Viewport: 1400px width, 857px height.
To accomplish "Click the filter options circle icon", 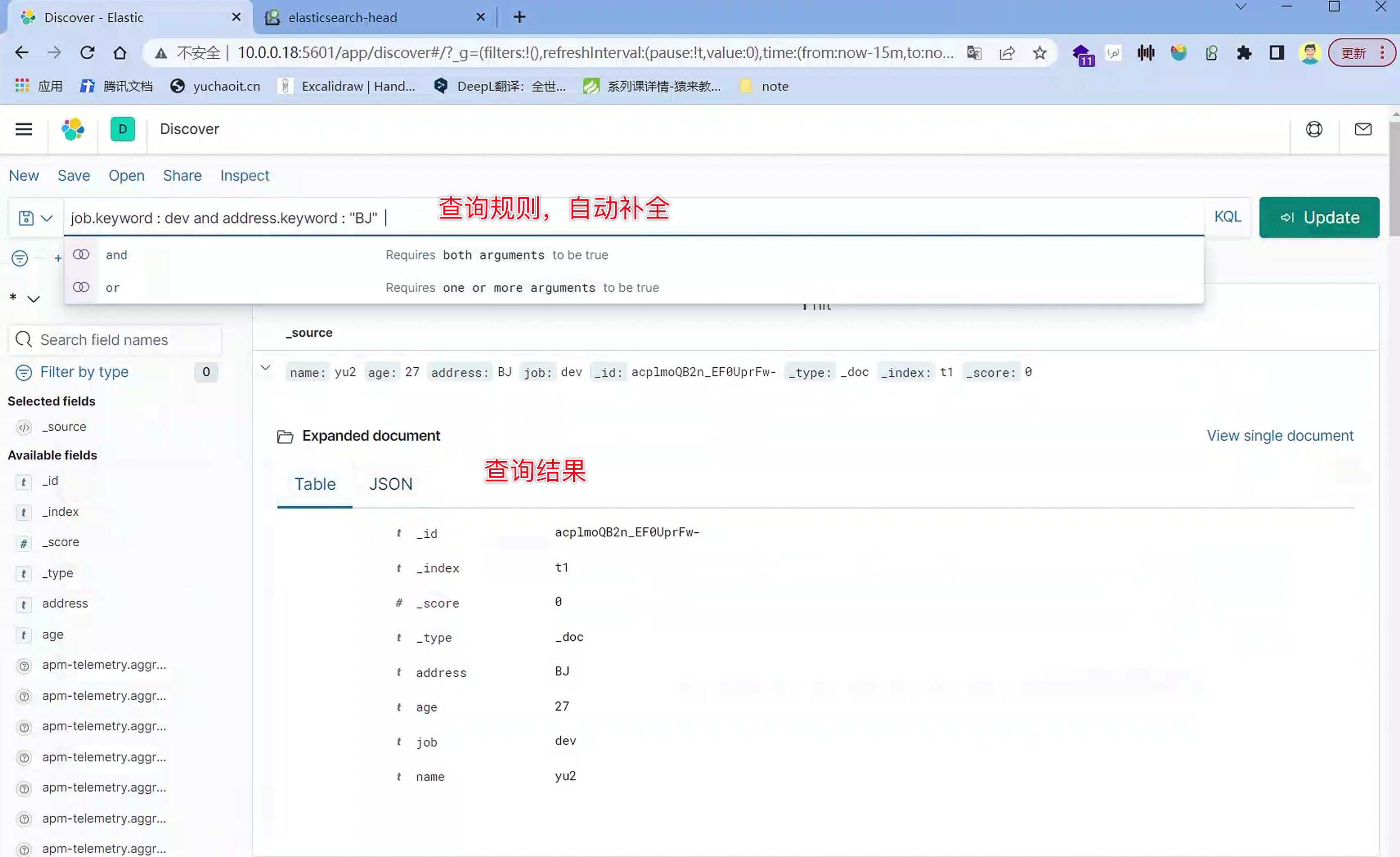I will point(20,258).
